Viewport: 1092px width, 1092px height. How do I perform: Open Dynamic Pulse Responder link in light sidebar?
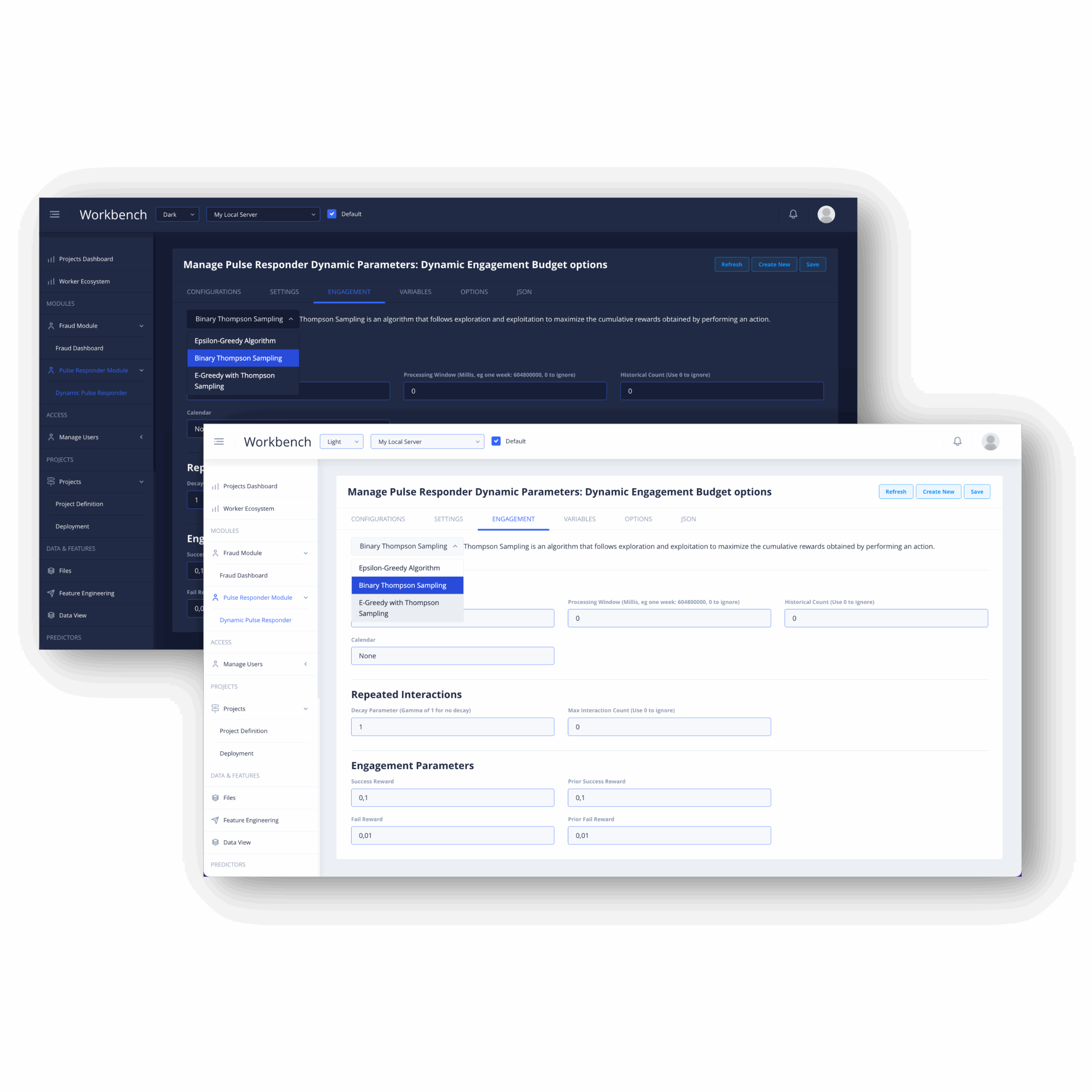[256, 620]
